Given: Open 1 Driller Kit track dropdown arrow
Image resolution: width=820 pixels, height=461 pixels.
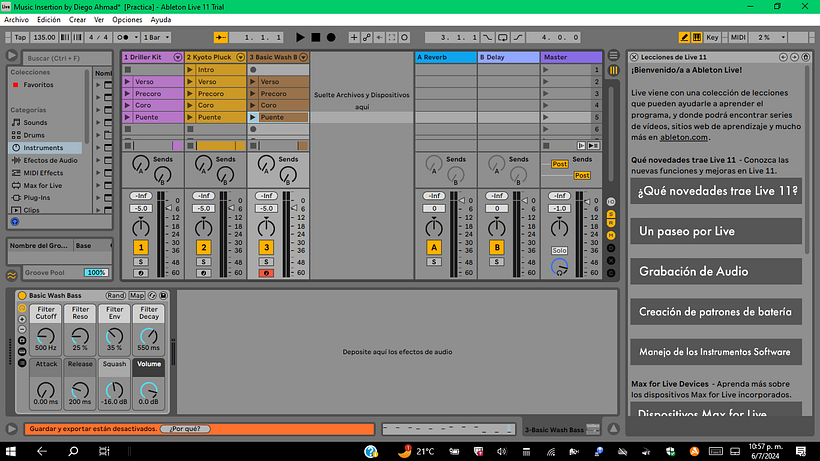Looking at the screenshot, I should (x=178, y=57).
